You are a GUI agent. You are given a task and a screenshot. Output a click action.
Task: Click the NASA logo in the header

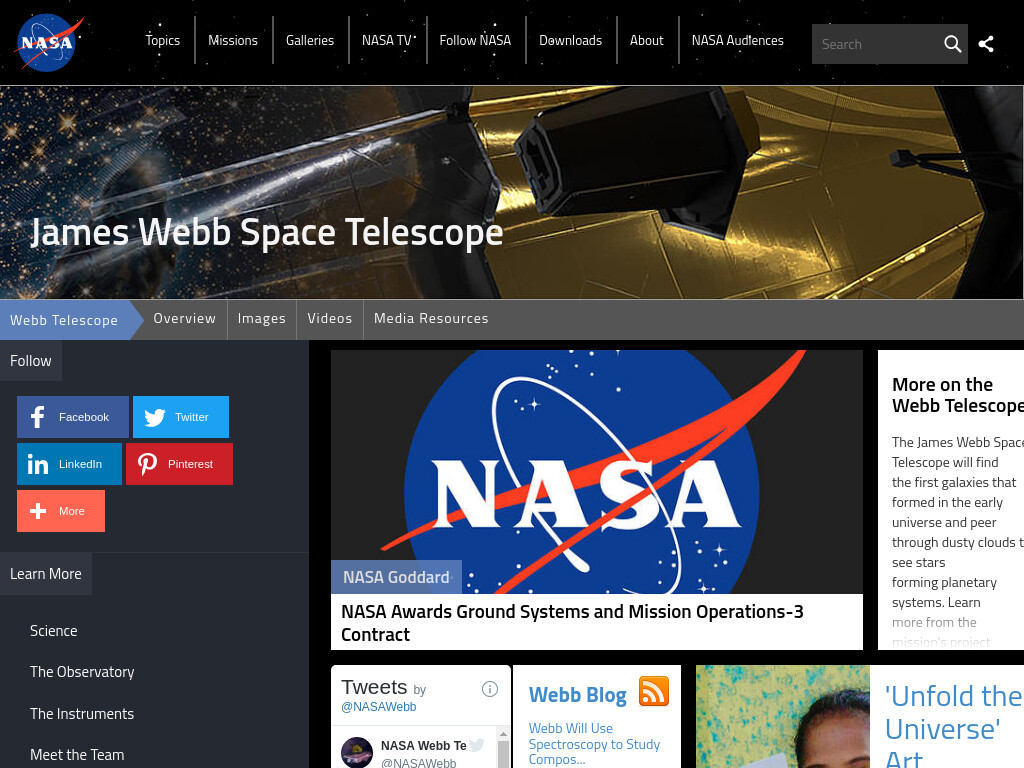[x=50, y=42]
